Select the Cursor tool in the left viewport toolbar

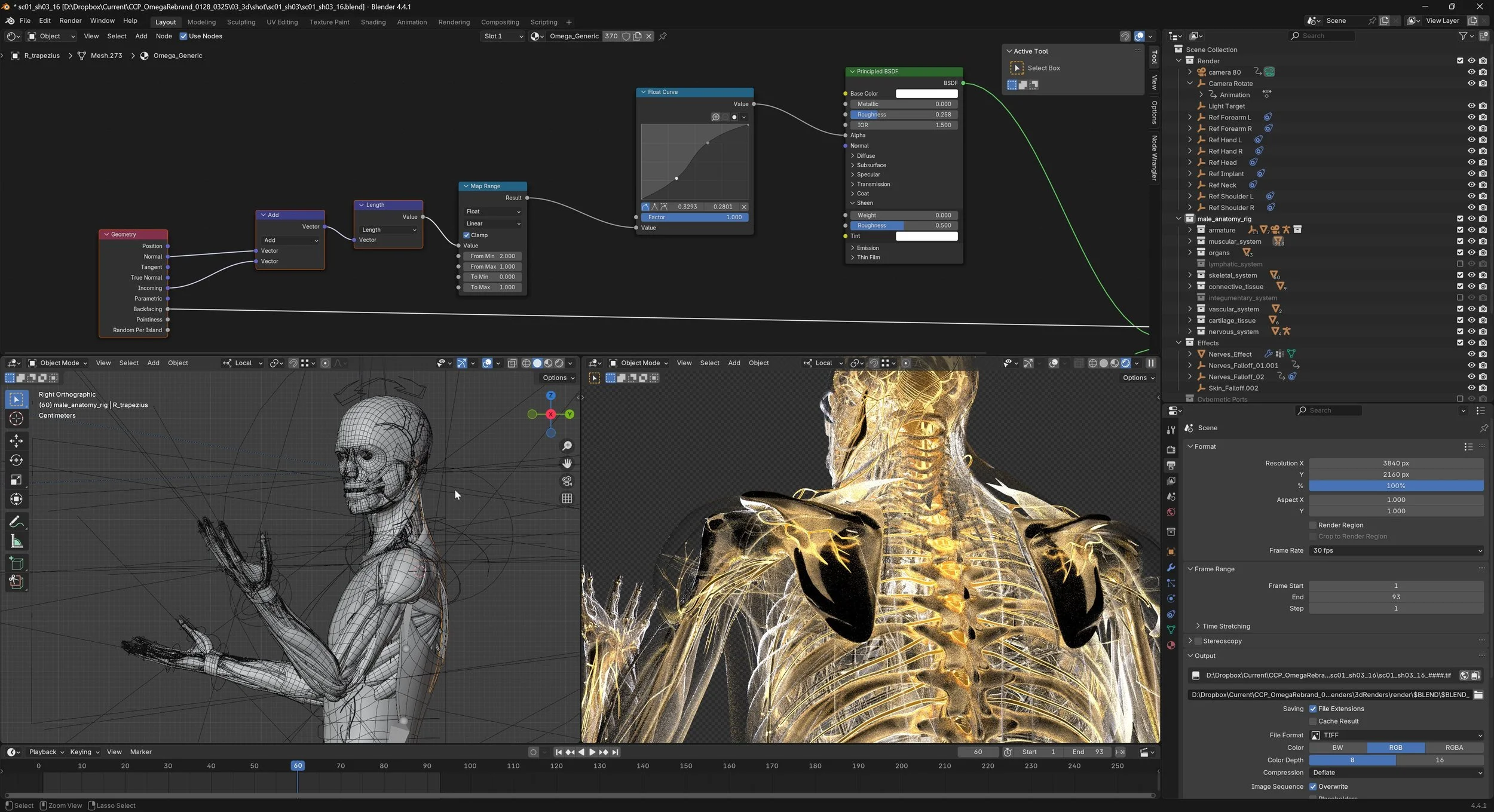tap(16, 419)
